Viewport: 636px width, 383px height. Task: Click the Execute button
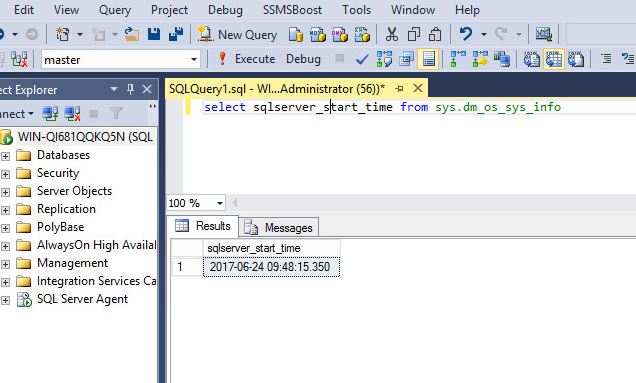(246, 59)
